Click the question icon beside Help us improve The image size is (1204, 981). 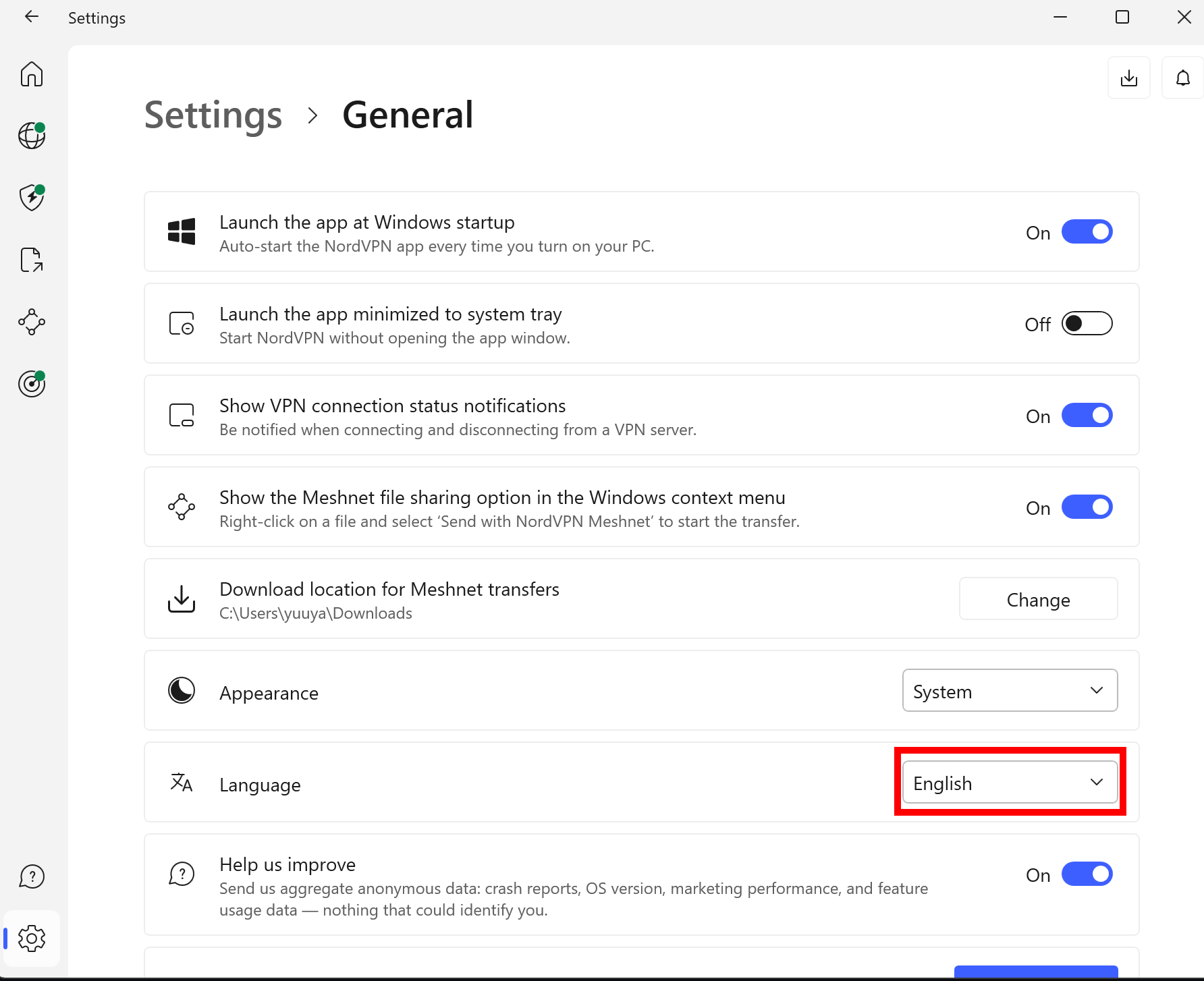pos(182,874)
